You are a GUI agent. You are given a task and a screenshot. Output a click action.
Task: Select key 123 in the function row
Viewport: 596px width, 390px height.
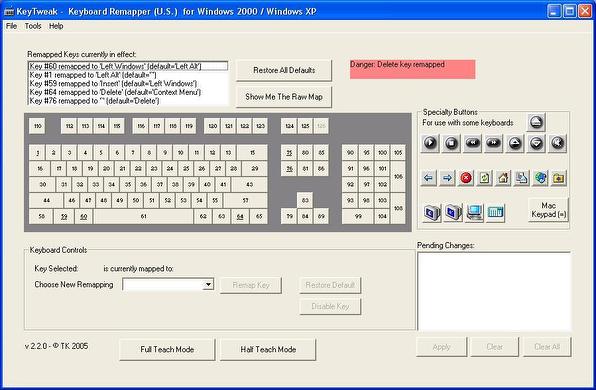click(x=260, y=126)
